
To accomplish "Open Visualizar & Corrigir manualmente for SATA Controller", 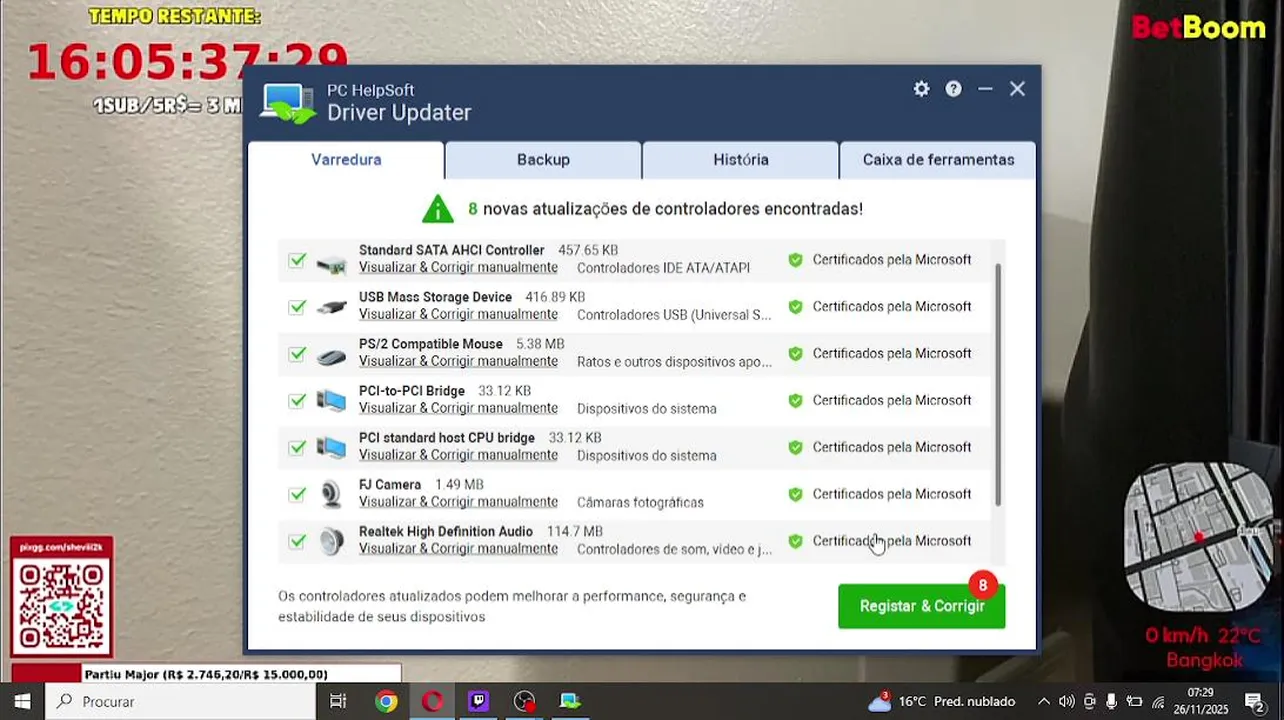I will pyautogui.click(x=458, y=268).
